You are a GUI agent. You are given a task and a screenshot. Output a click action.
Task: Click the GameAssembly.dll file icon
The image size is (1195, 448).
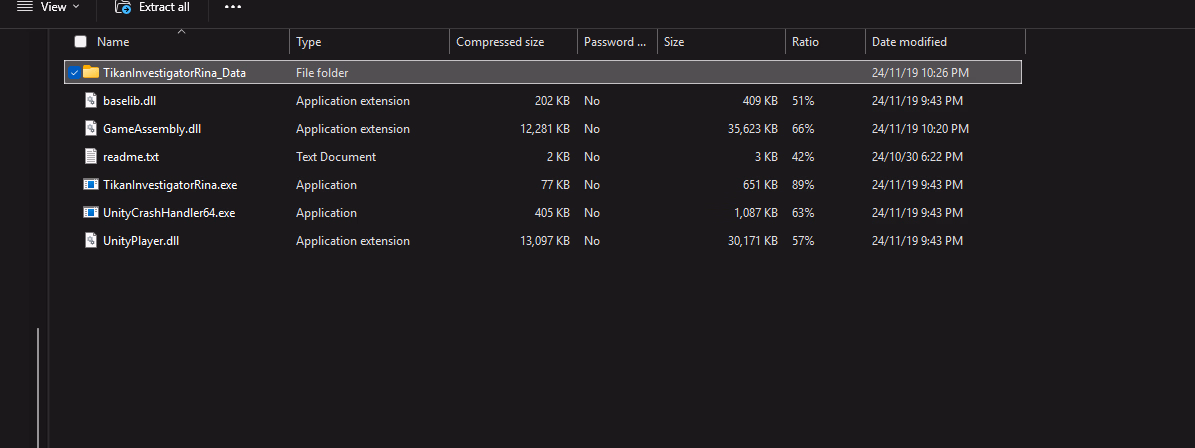pos(91,129)
